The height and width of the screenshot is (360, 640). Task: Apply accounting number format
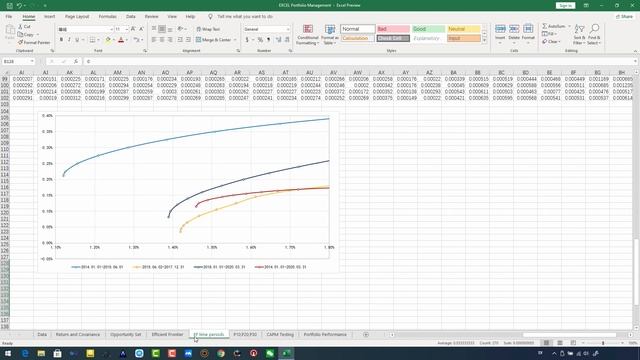pos(247,40)
